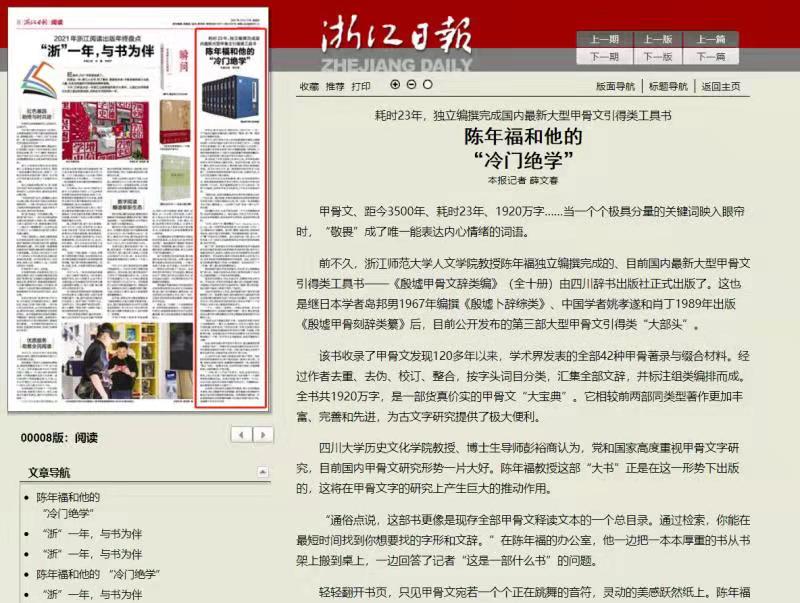
Task: Click the 浙江日报 masthead logo
Action: [396, 43]
